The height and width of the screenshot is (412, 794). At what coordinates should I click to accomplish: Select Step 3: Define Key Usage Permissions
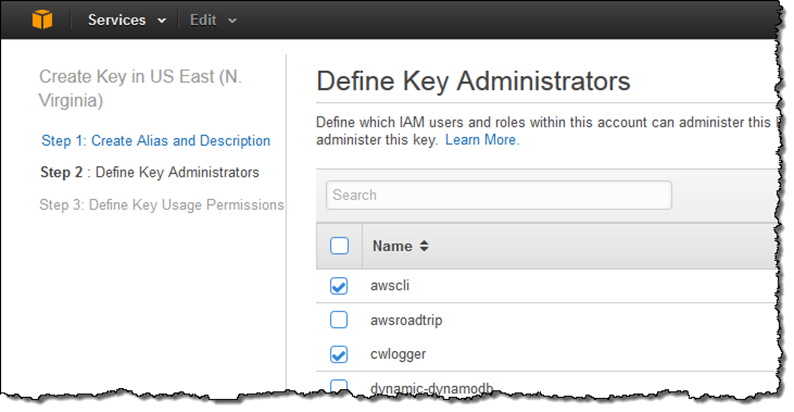coord(162,204)
